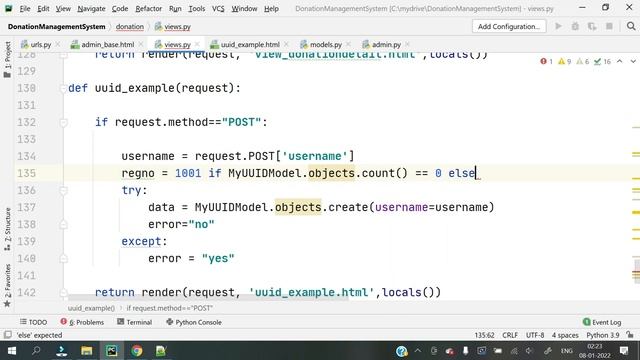Close the models.py tab
Image resolution: width=640 pixels, height=360 pixels.
(348, 44)
